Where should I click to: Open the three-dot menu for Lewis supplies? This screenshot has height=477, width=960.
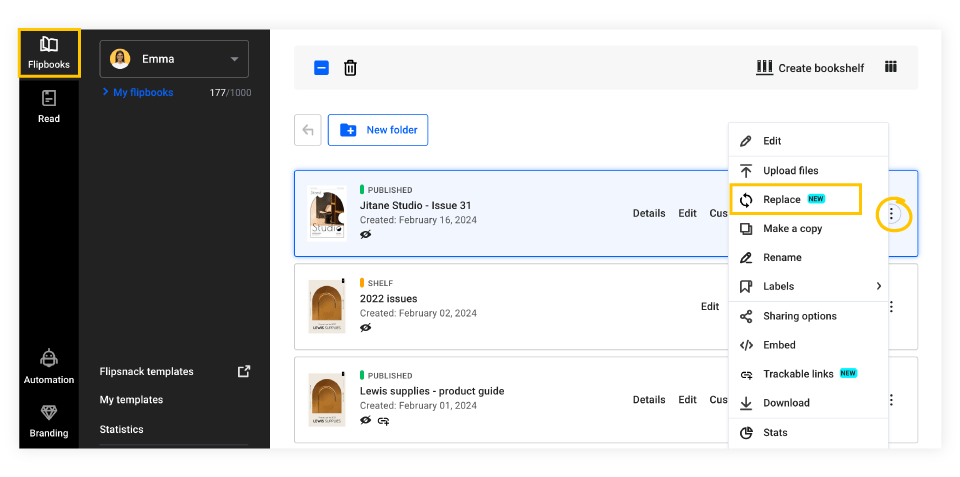click(891, 400)
